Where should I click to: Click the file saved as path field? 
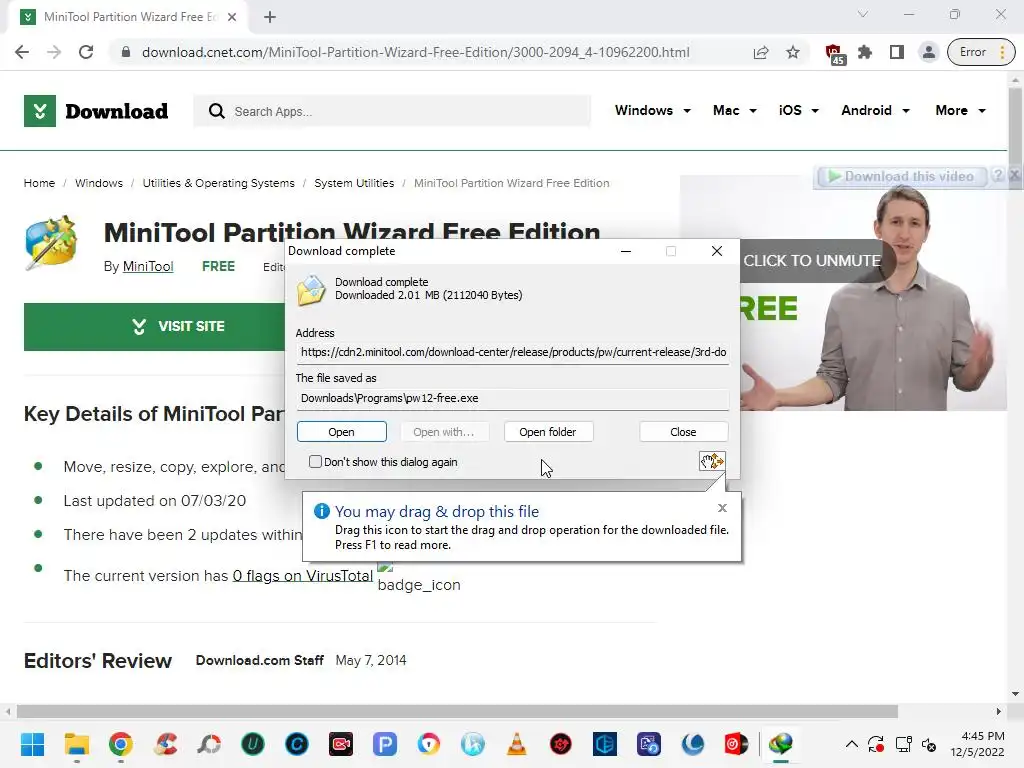pos(513,398)
